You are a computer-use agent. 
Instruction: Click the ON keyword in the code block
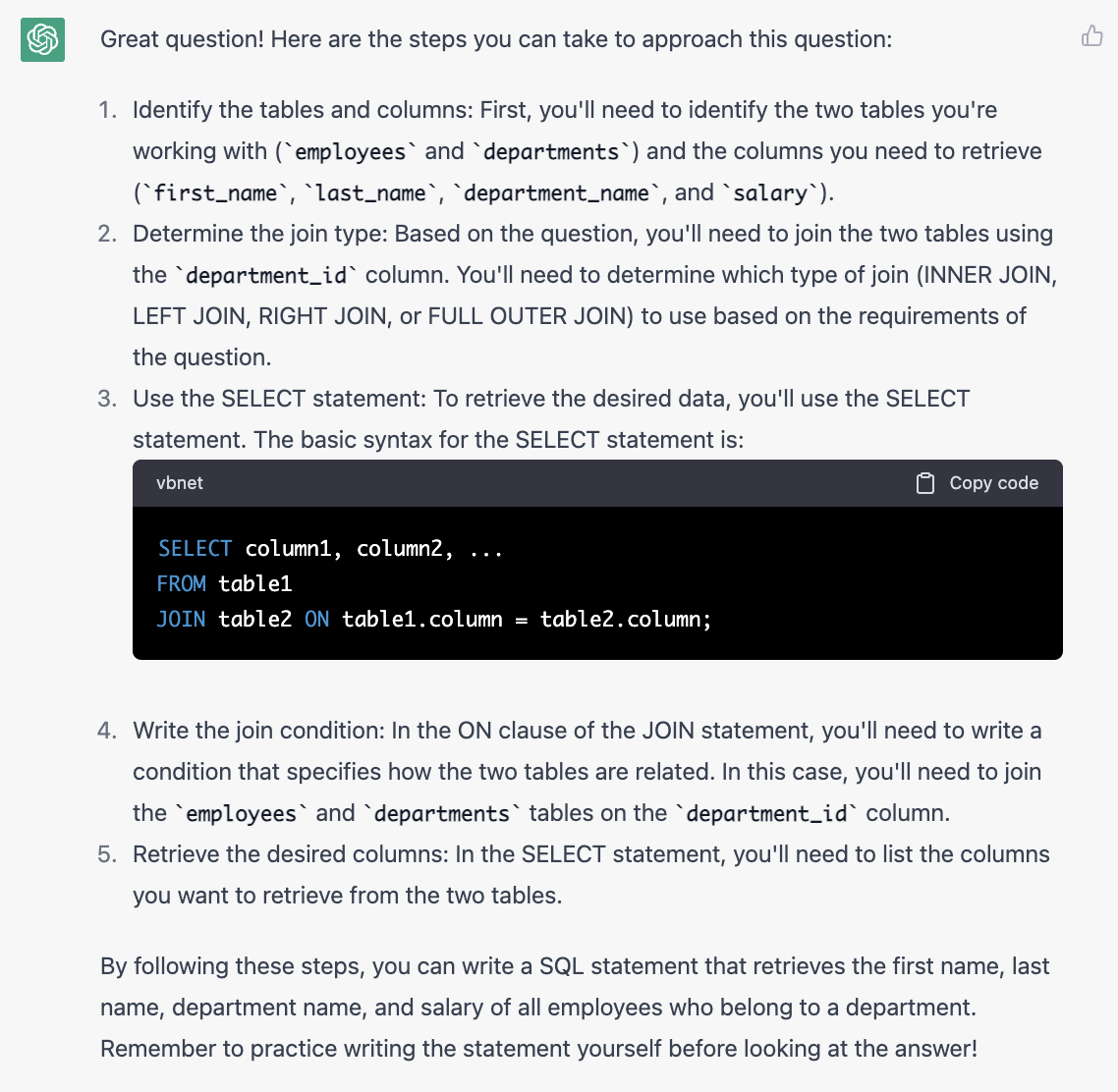(316, 619)
